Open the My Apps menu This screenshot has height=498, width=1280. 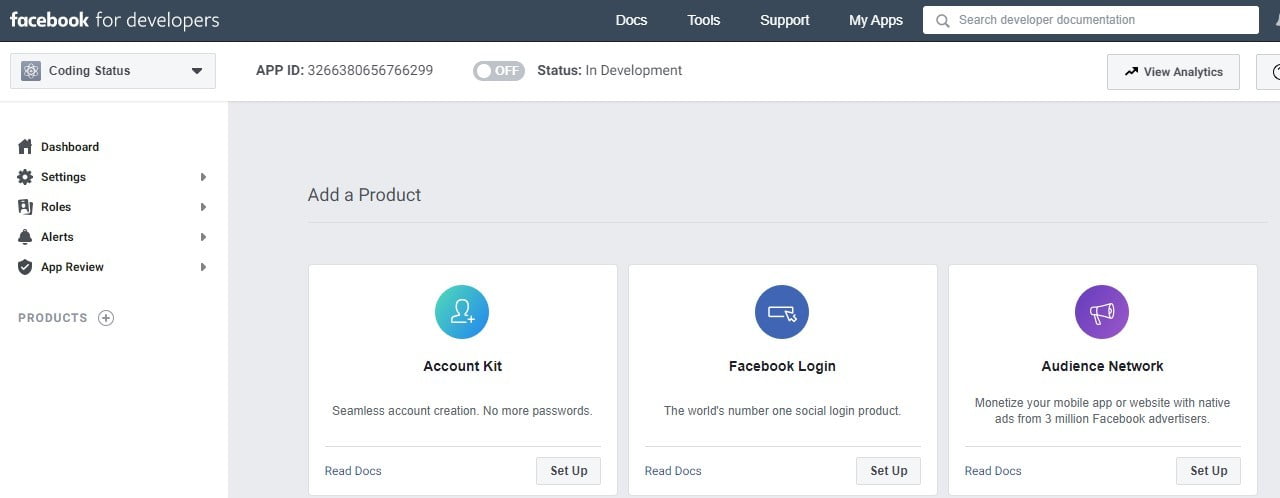point(876,20)
